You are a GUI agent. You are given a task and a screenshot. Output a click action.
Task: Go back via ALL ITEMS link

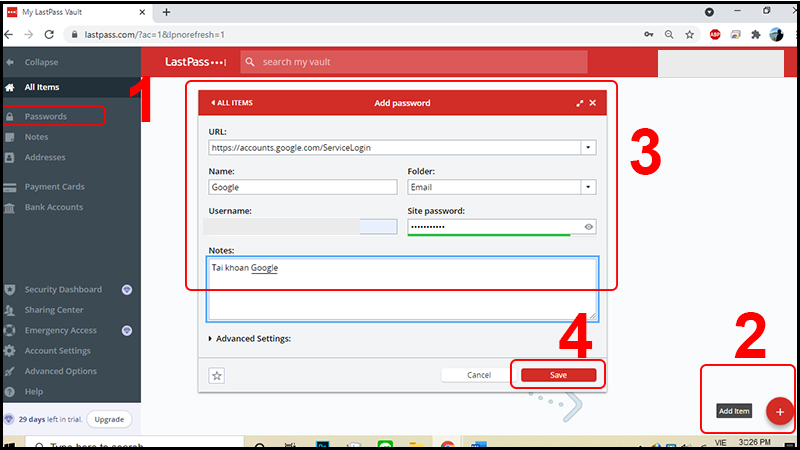232,103
